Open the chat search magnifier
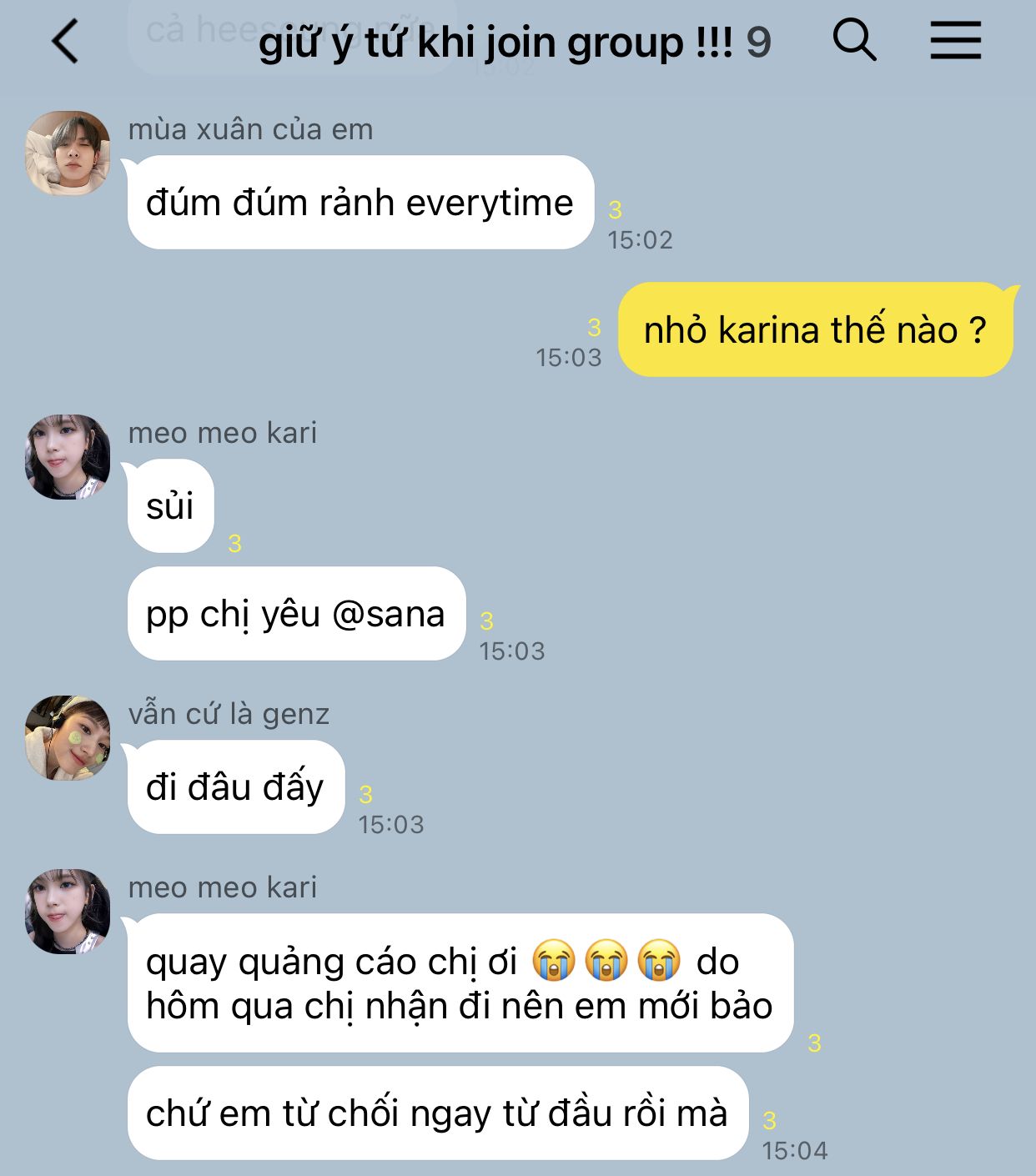 click(855, 39)
